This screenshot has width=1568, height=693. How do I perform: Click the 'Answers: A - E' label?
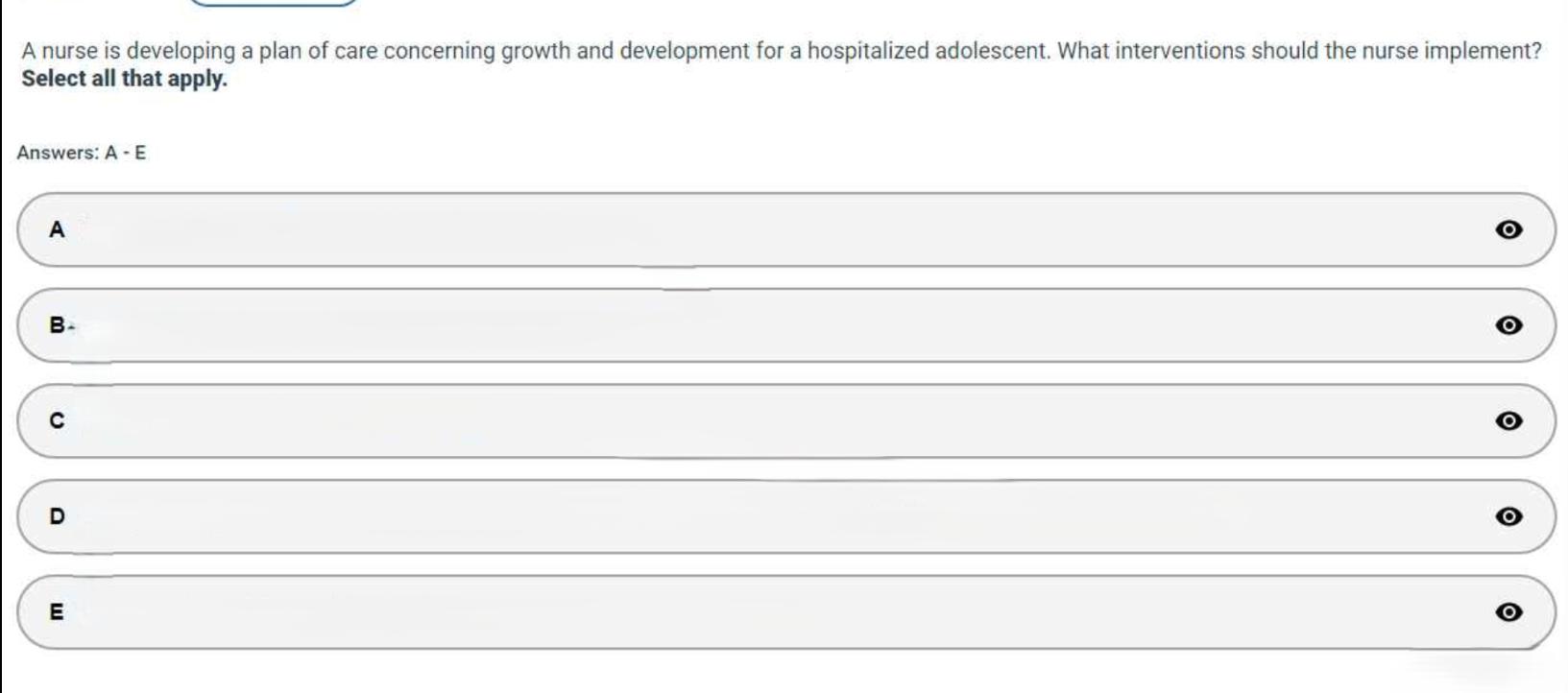(82, 153)
